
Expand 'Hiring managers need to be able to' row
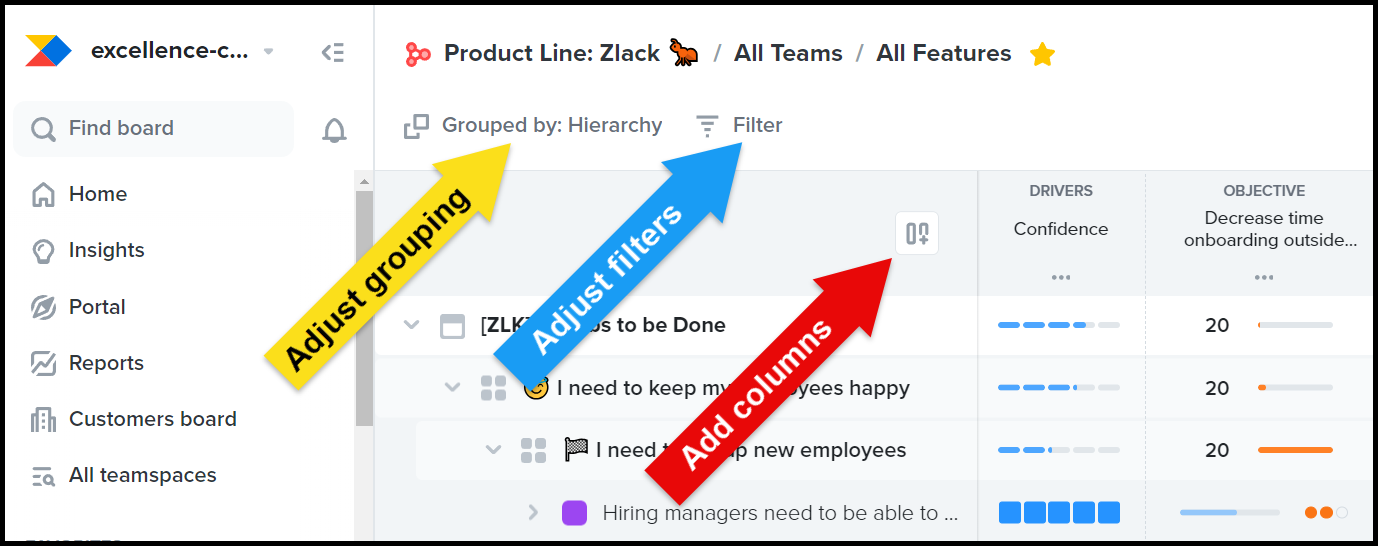(533, 513)
